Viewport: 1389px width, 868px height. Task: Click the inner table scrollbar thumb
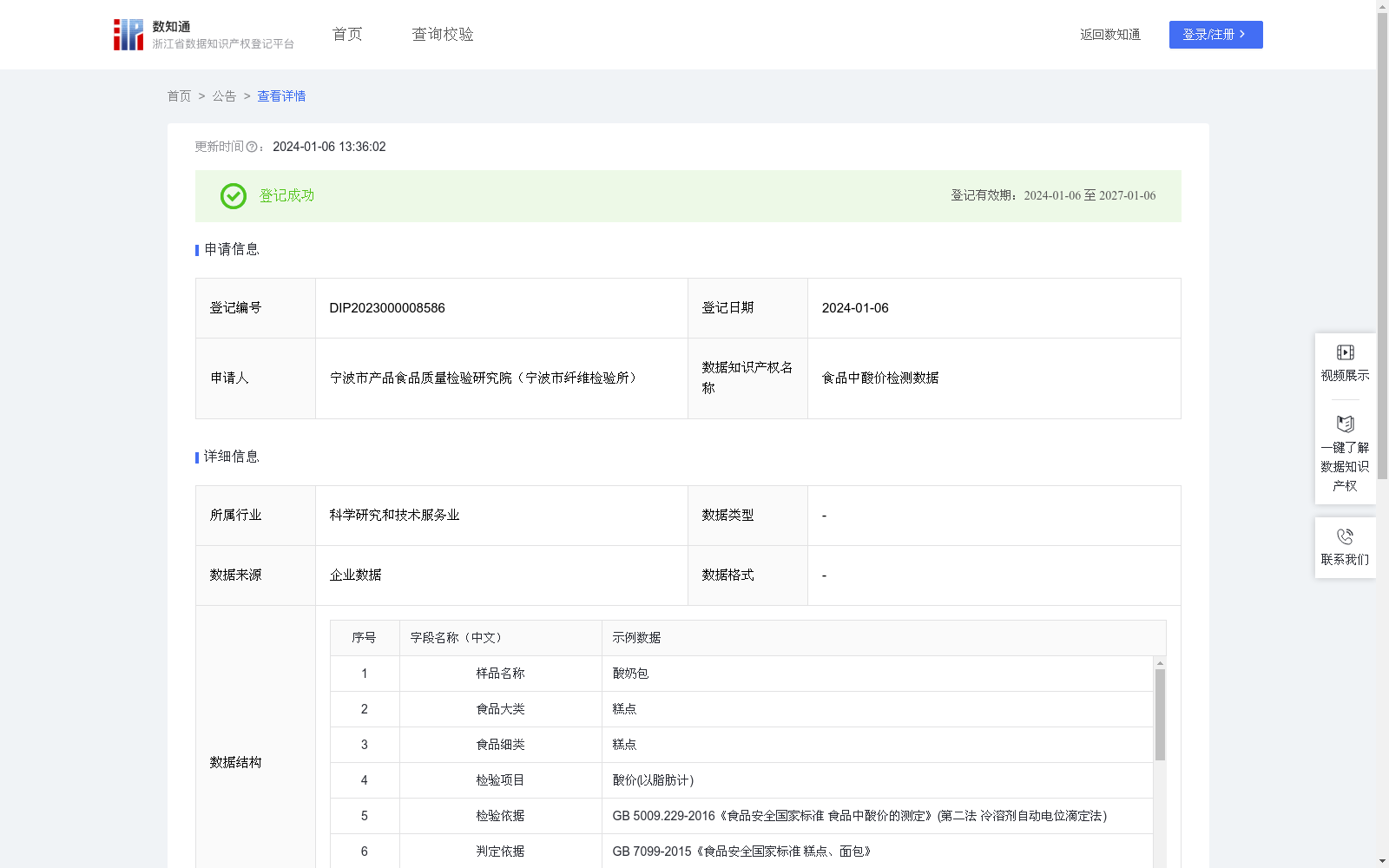(x=1160, y=714)
